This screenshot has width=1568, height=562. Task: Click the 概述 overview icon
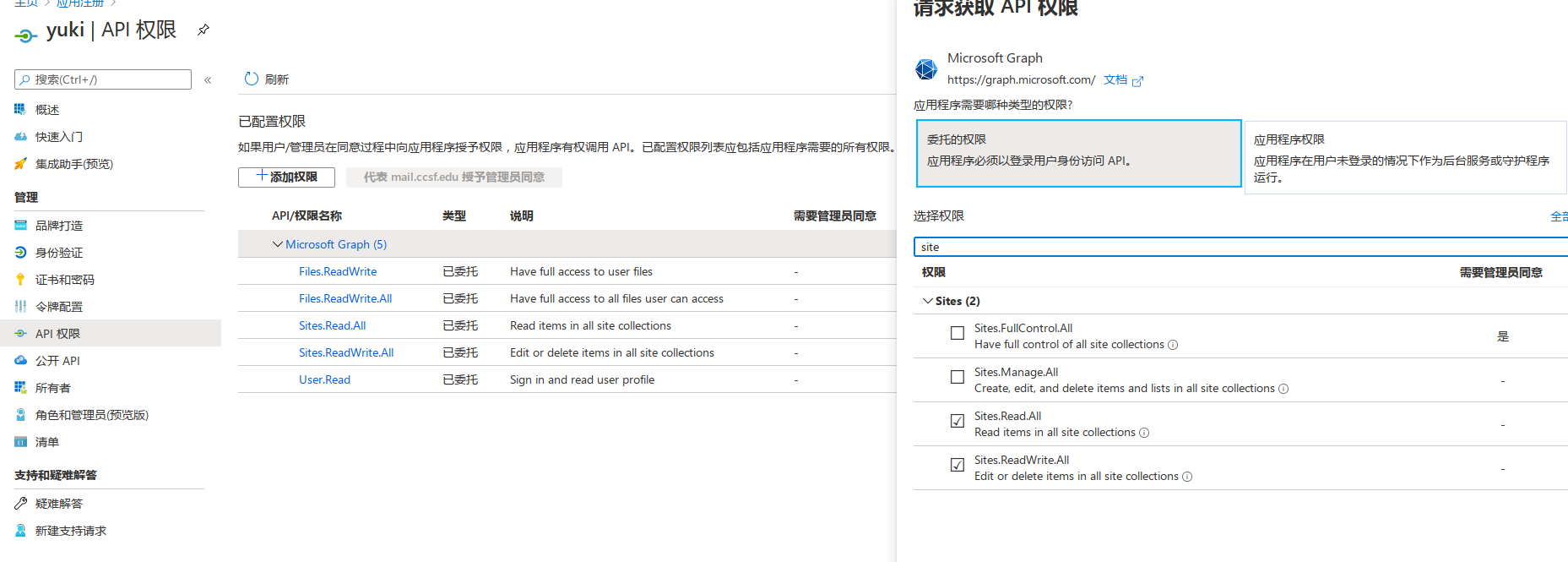(20, 109)
